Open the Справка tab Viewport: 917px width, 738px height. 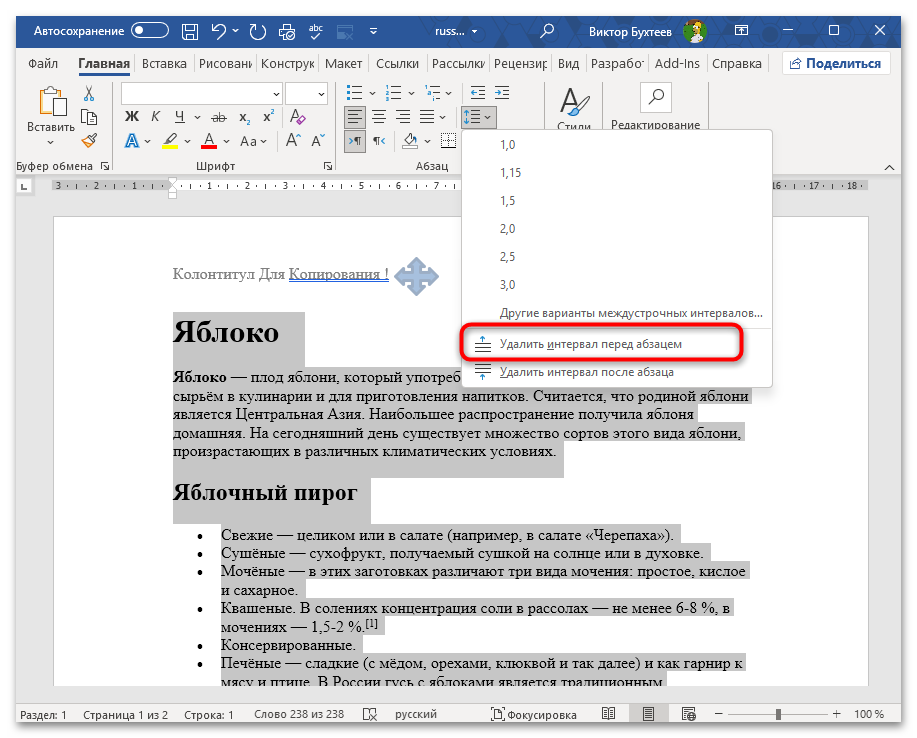(737, 63)
